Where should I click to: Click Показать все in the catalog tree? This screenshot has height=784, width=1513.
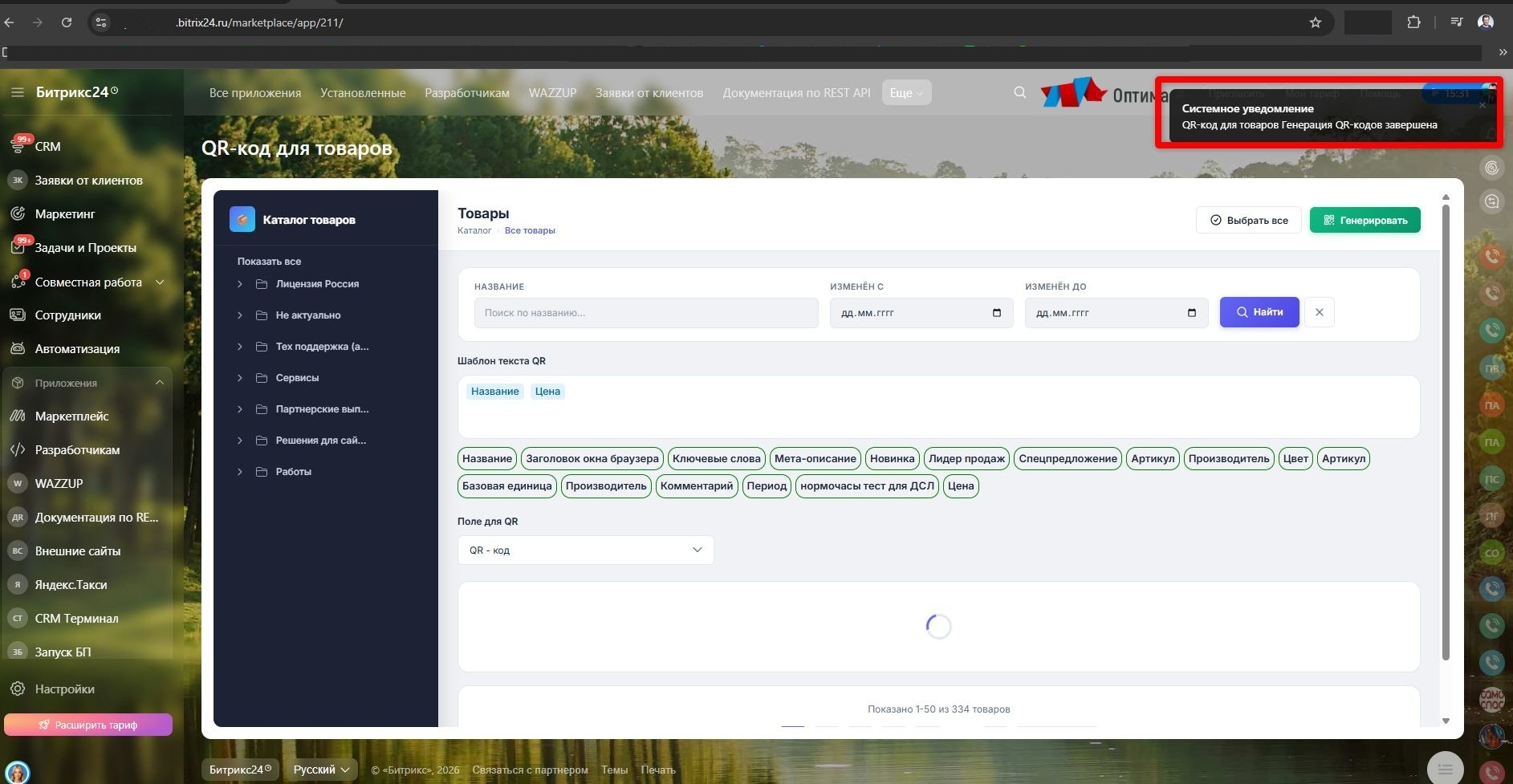tap(269, 262)
